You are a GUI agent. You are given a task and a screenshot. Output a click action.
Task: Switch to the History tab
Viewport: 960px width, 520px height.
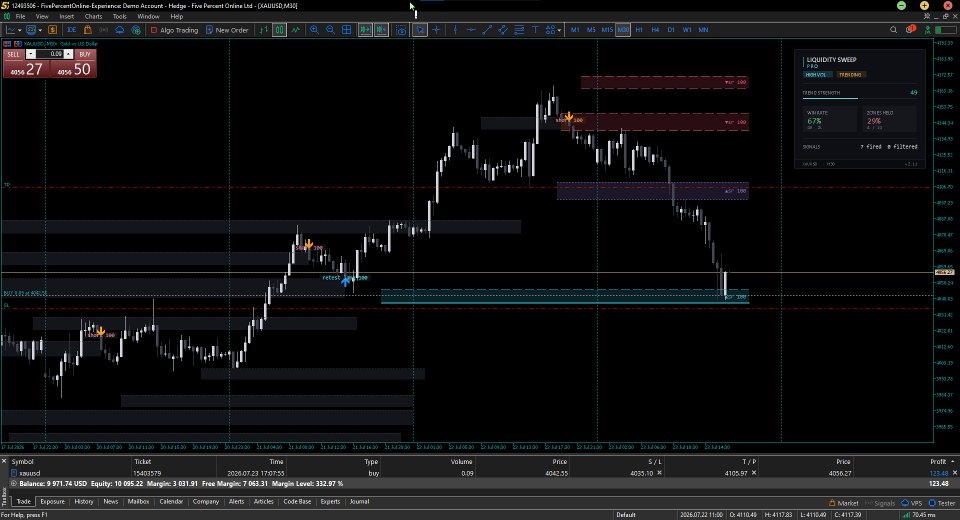click(x=84, y=502)
